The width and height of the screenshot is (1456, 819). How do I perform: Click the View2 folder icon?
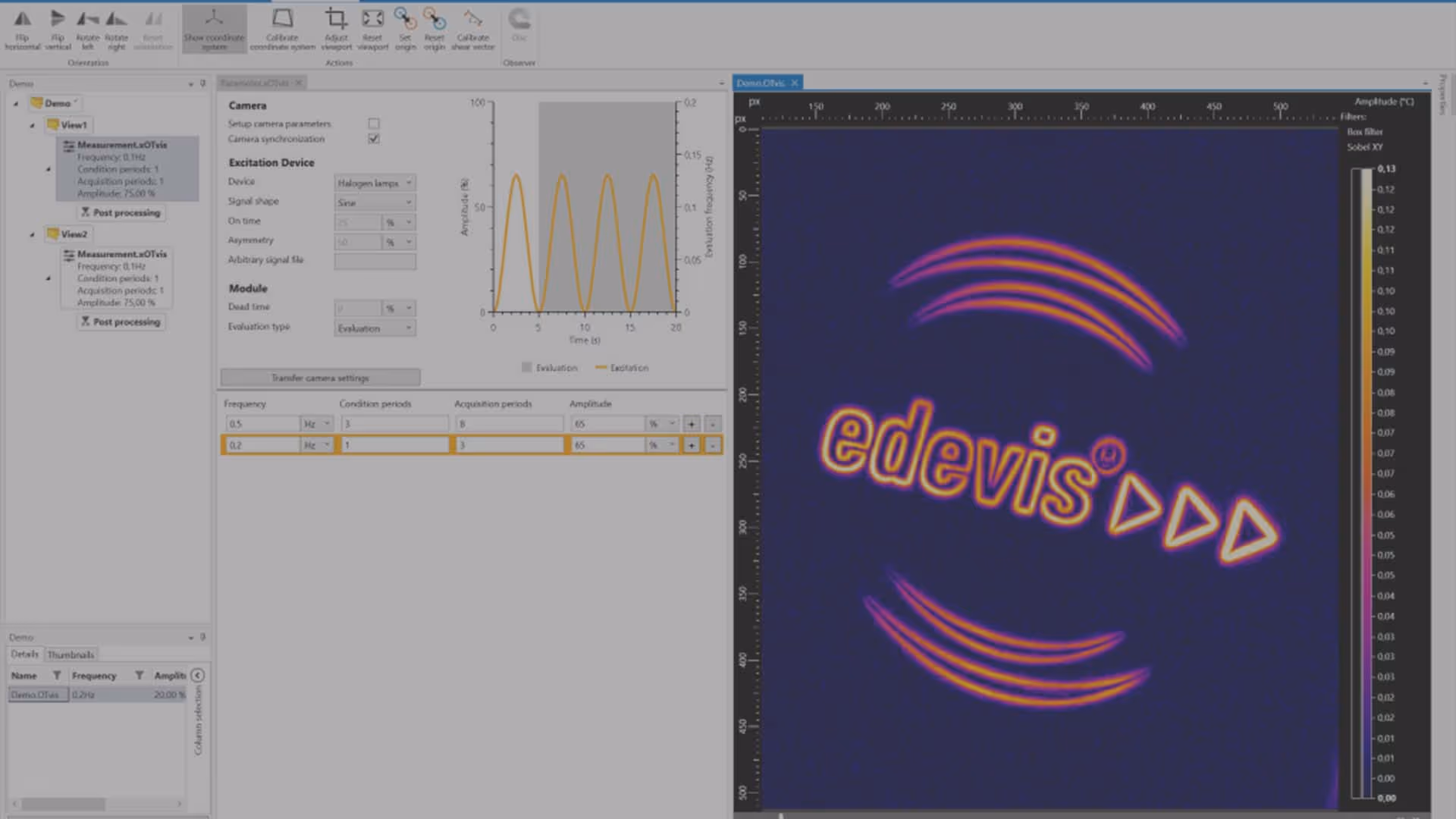(x=53, y=234)
